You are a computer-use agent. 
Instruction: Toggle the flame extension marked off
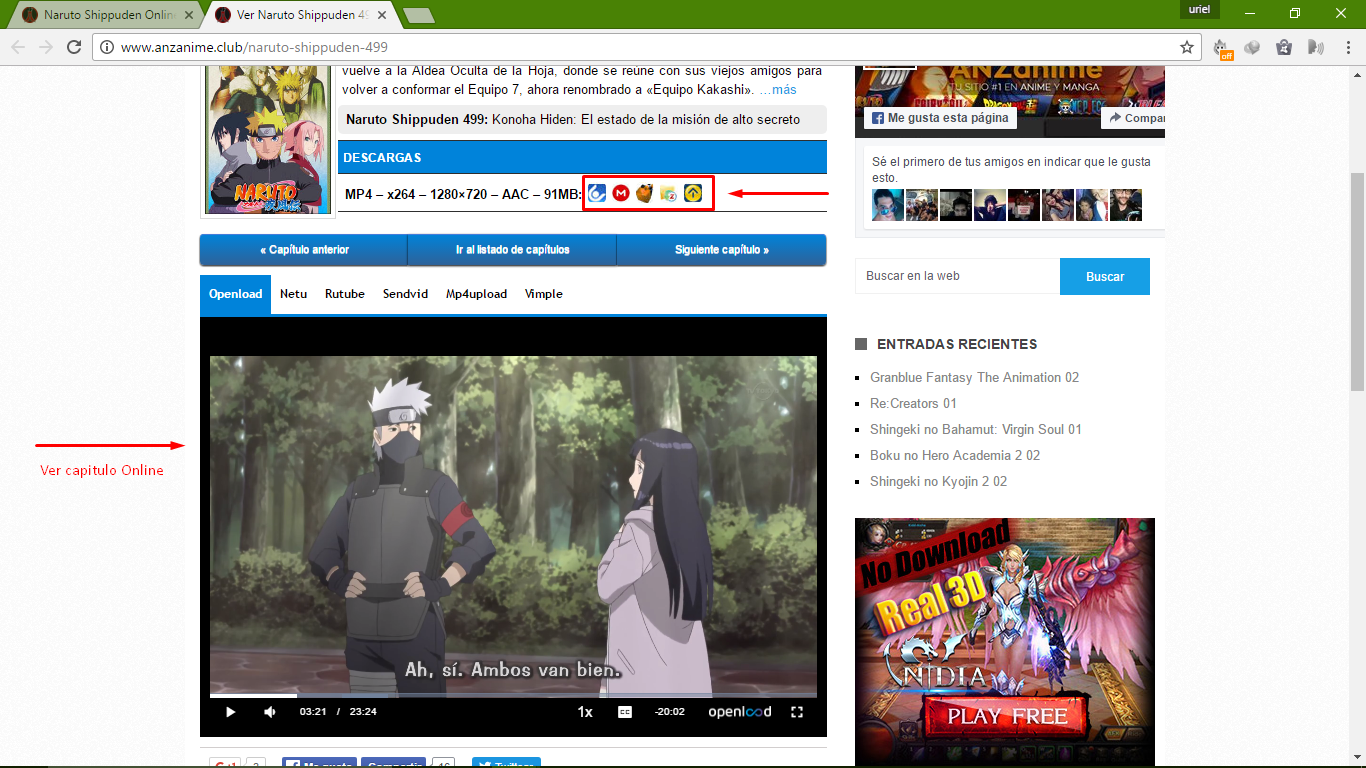pos(1222,48)
